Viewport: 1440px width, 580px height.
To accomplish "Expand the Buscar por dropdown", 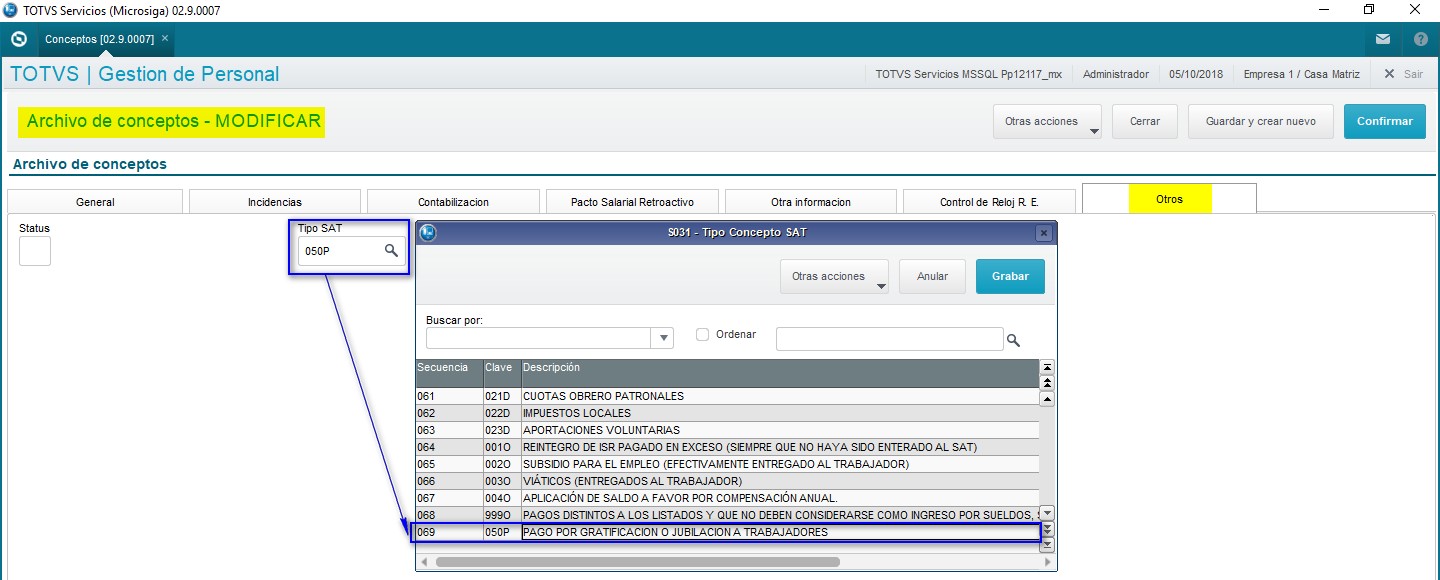I will (662, 338).
